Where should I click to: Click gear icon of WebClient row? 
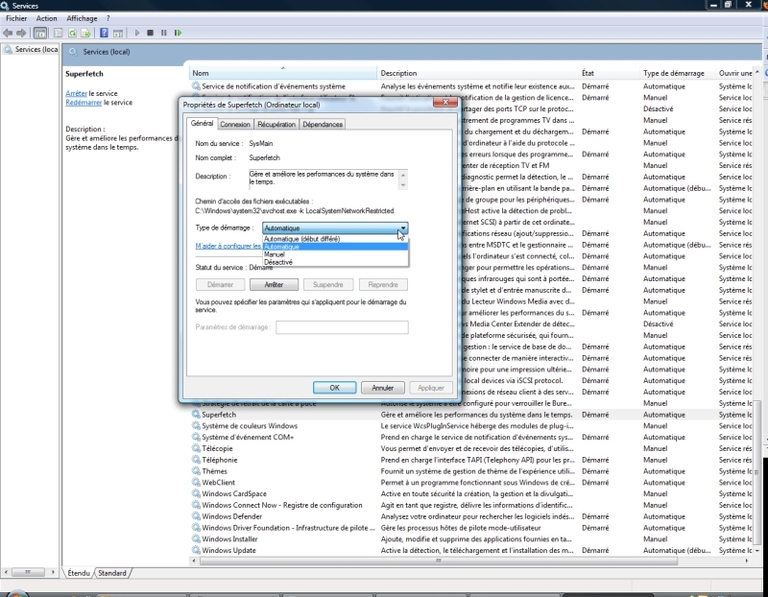point(196,482)
